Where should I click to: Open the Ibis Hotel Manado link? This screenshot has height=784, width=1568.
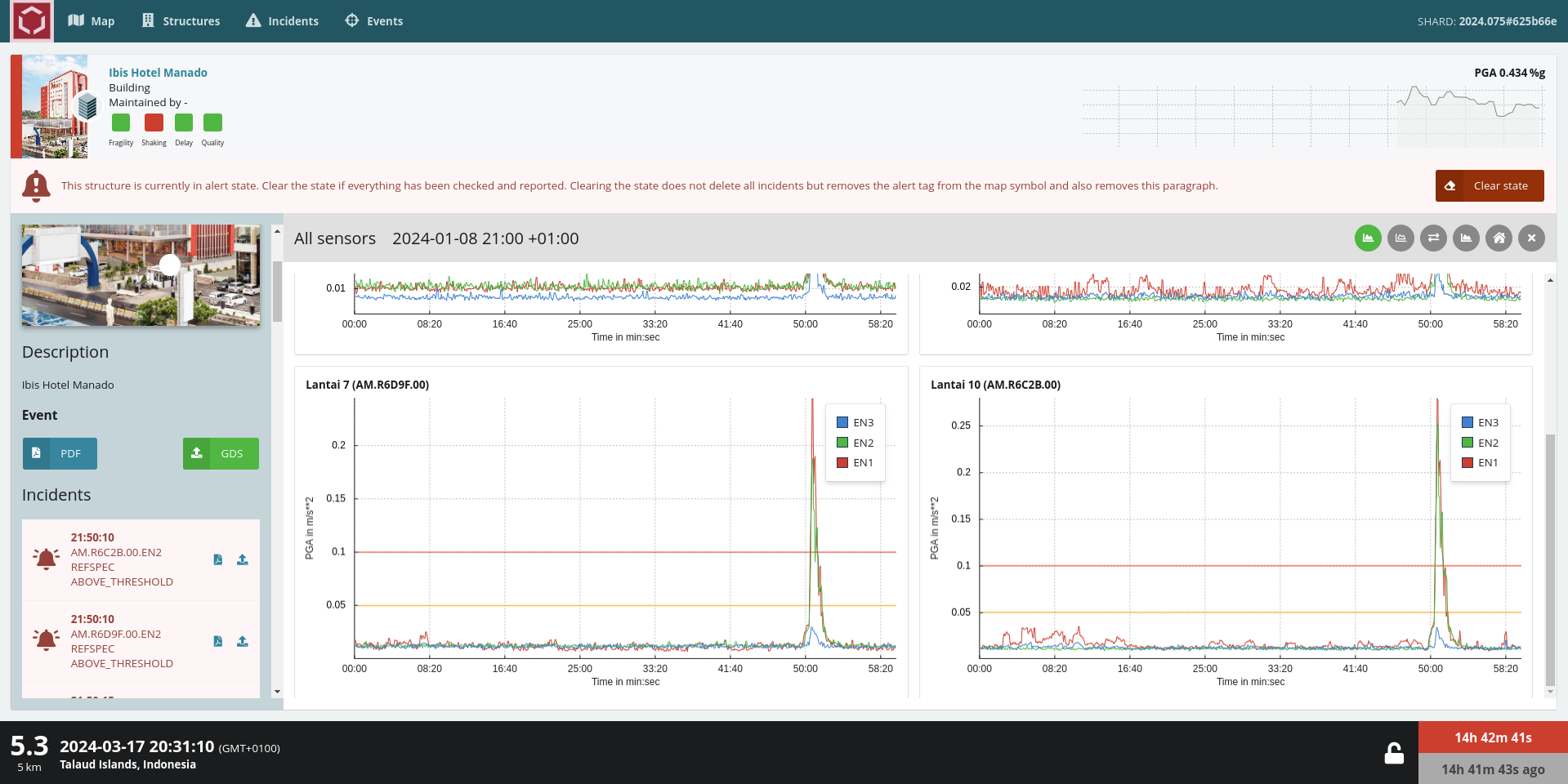[158, 73]
